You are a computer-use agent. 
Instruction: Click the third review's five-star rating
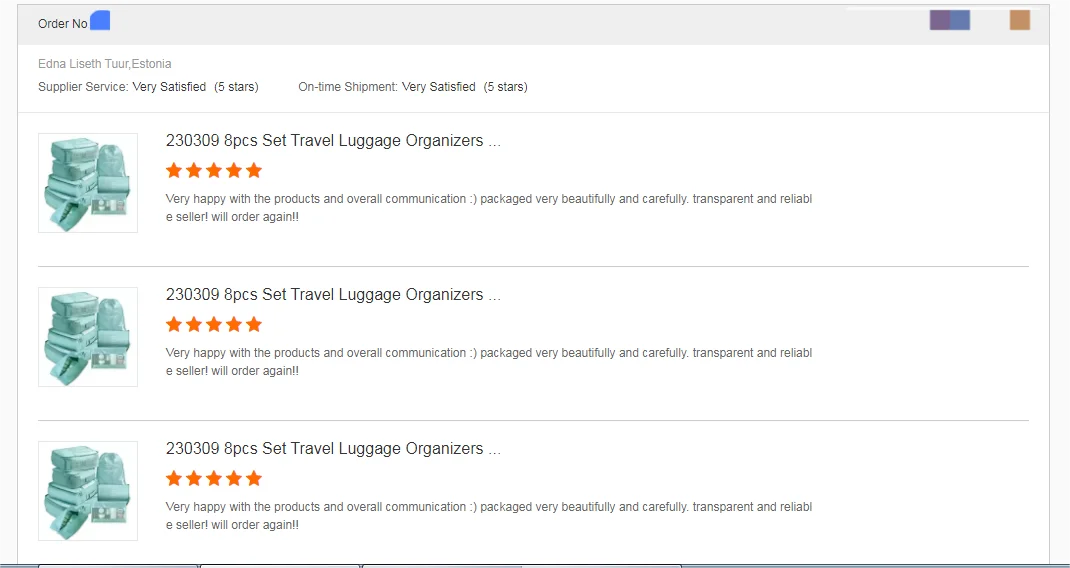pyautogui.click(x=214, y=478)
